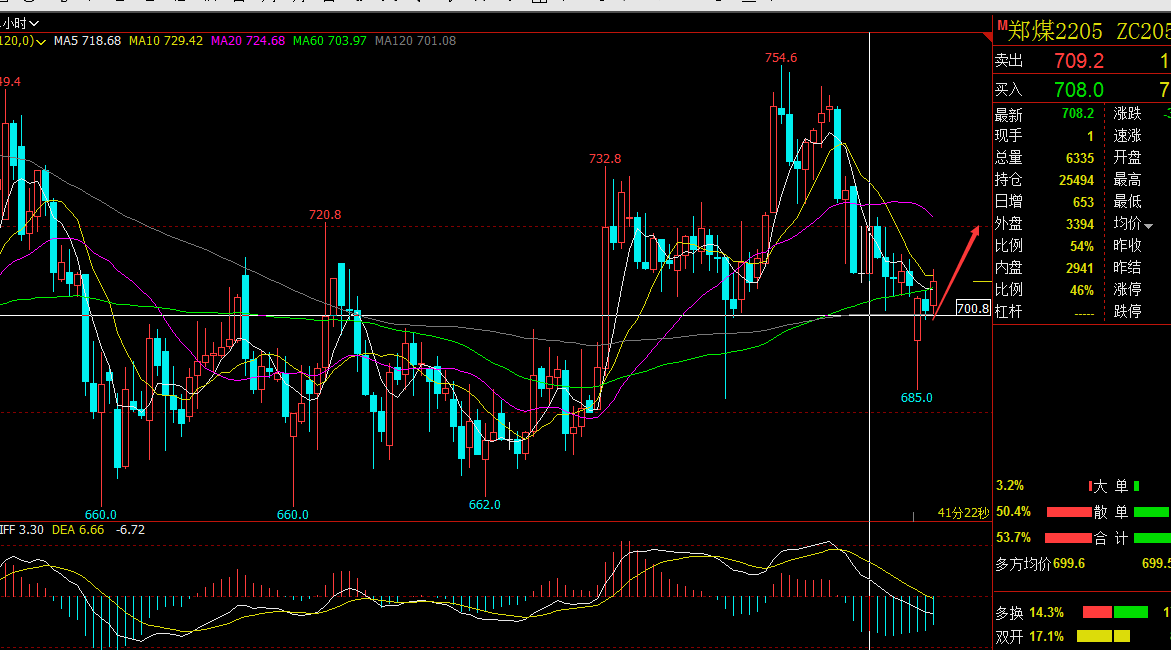Click the 50.4% 散单 percentage
This screenshot has width=1171, height=650.
tap(1013, 512)
